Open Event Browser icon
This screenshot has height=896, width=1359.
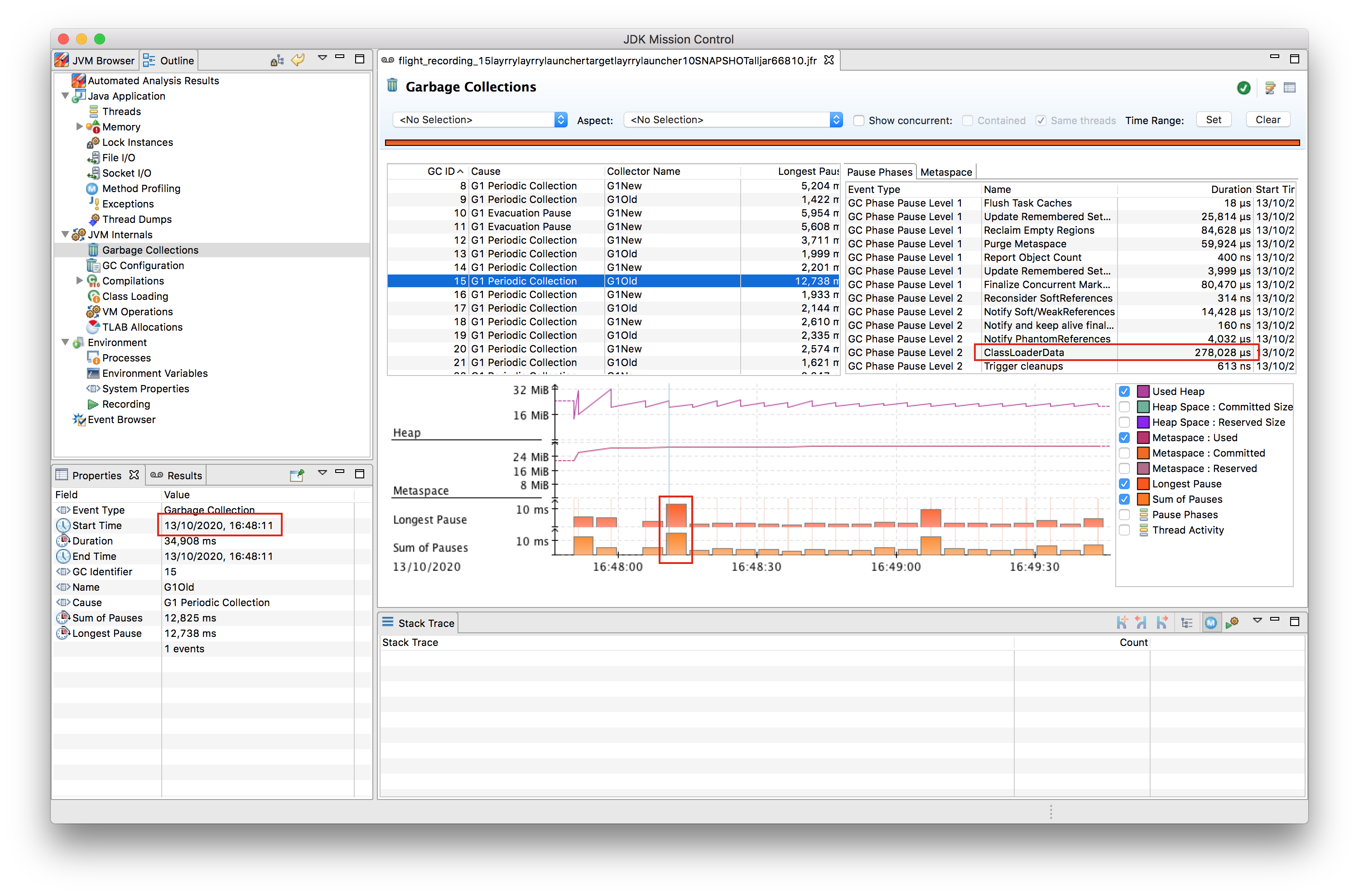coord(79,419)
